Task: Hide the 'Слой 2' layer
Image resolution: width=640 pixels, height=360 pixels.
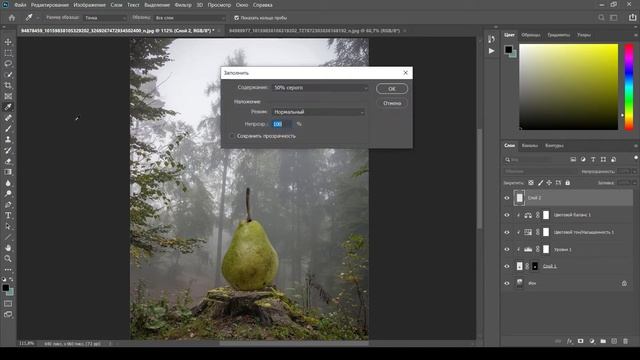Action: pos(507,198)
